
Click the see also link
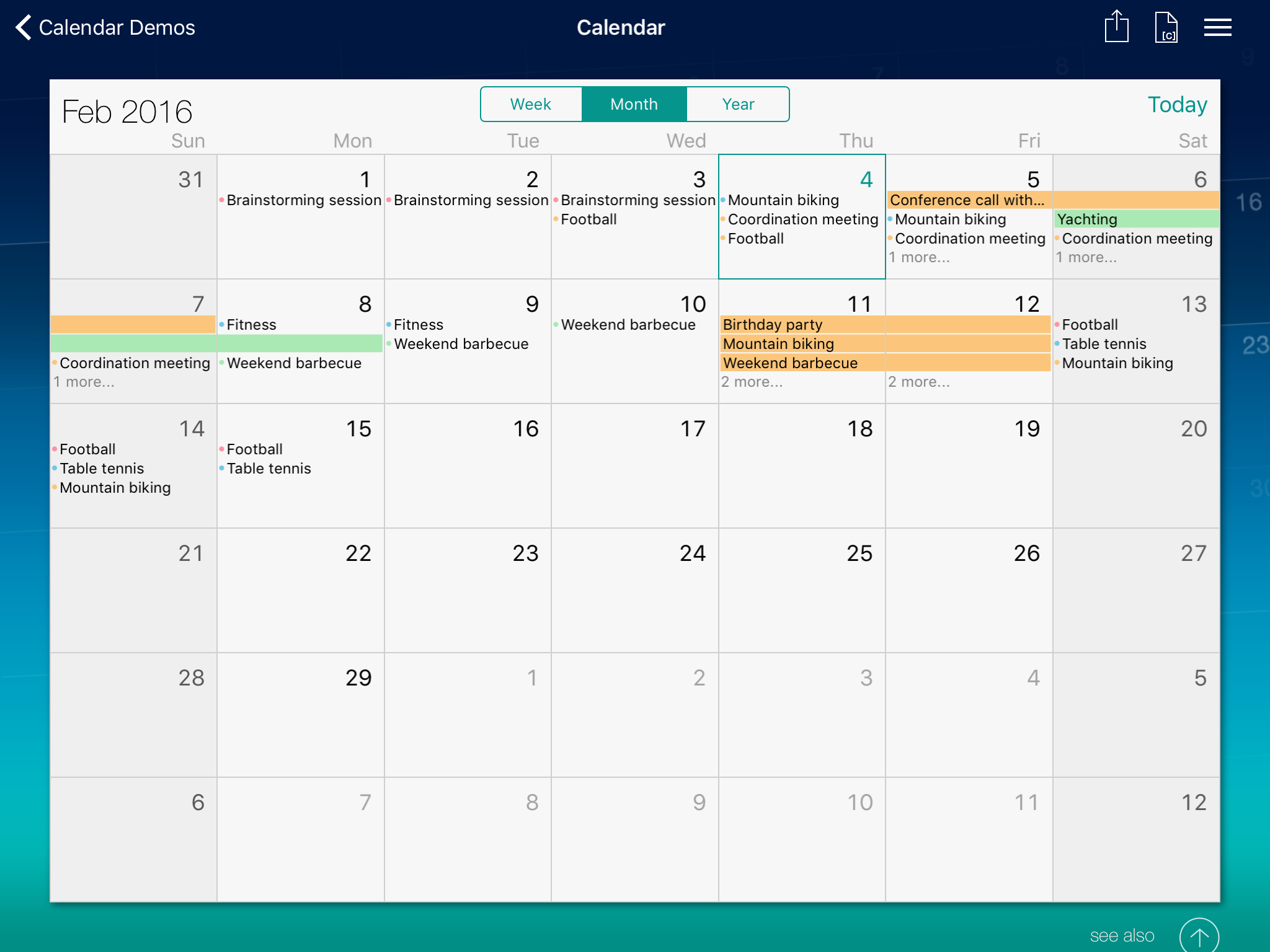1122,935
